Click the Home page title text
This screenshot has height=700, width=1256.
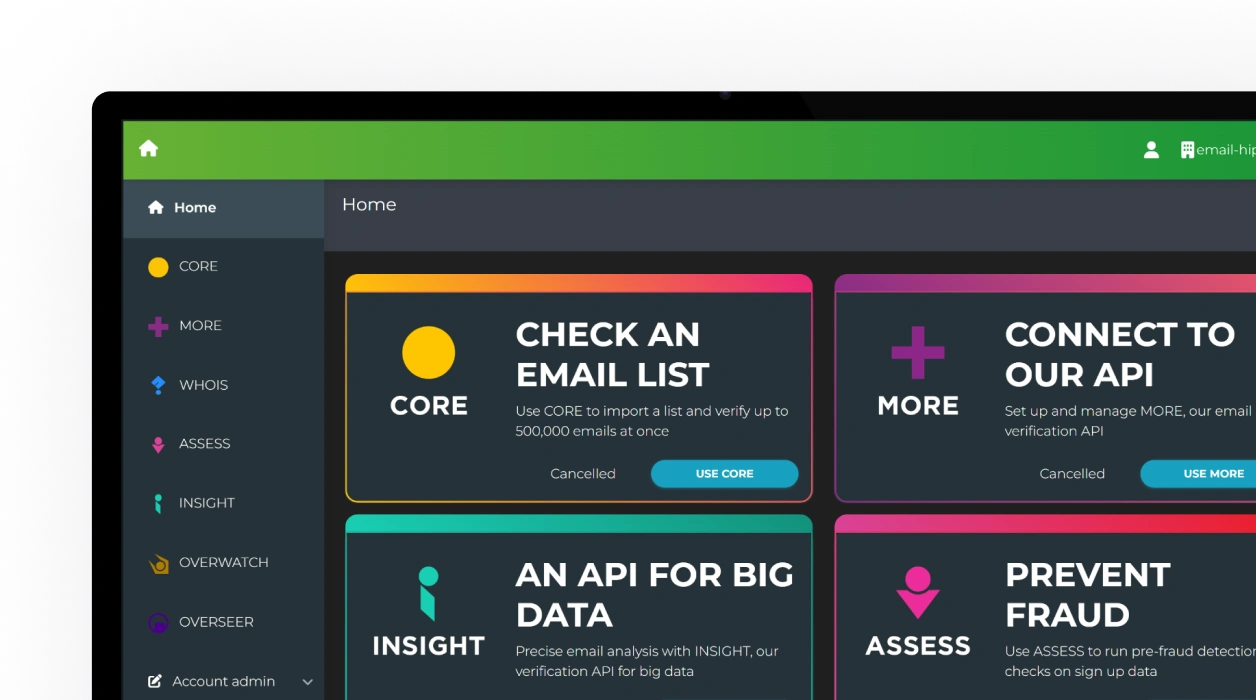click(x=369, y=204)
